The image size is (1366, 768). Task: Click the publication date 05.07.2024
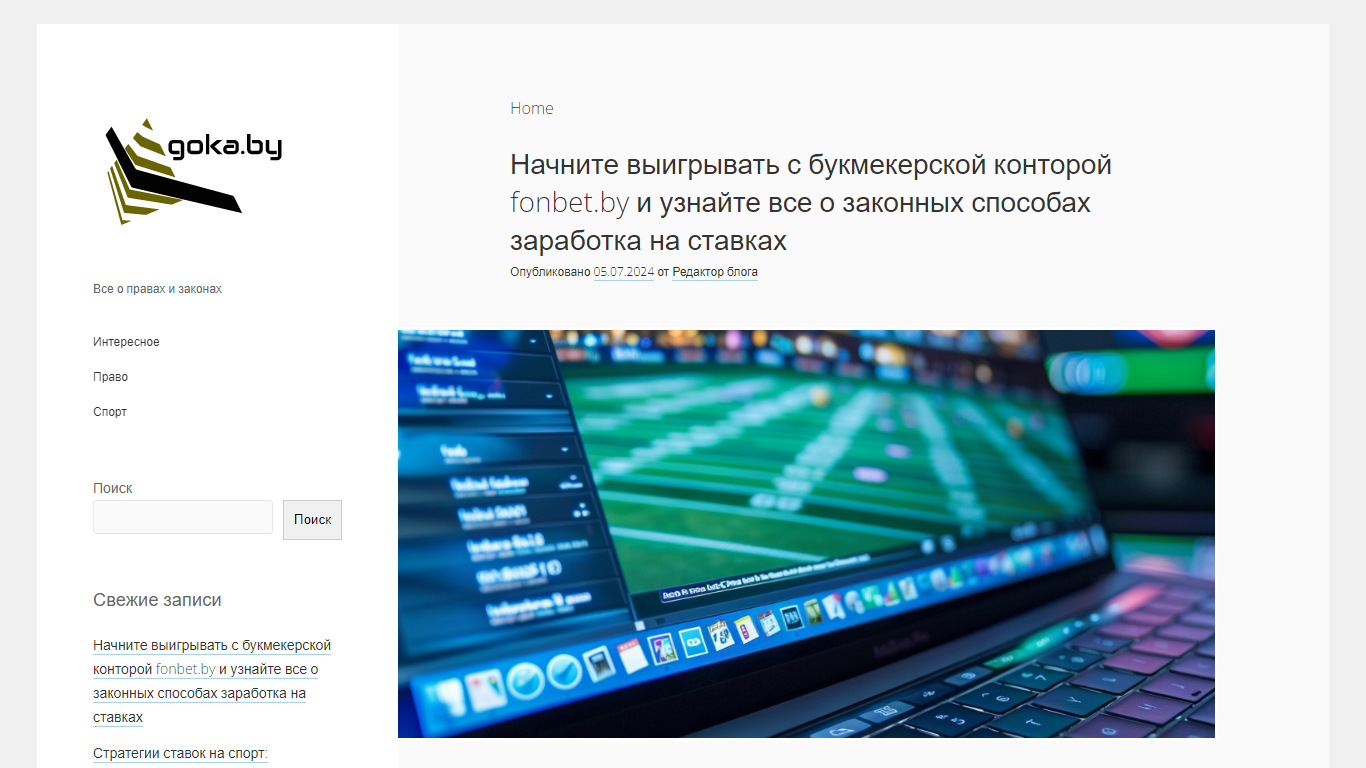coord(624,272)
